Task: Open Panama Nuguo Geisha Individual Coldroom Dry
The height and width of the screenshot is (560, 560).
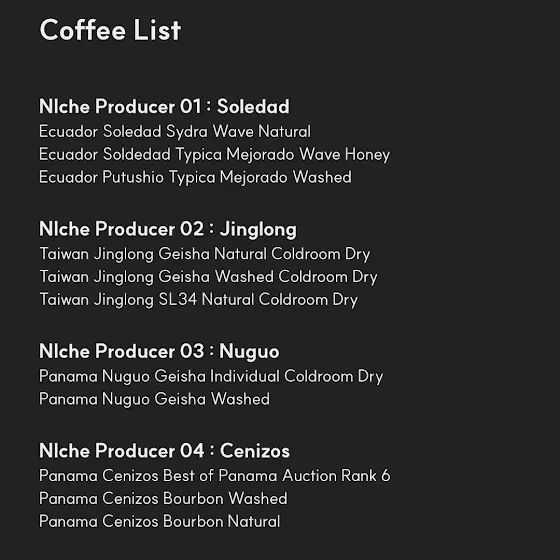Action: 211,376
